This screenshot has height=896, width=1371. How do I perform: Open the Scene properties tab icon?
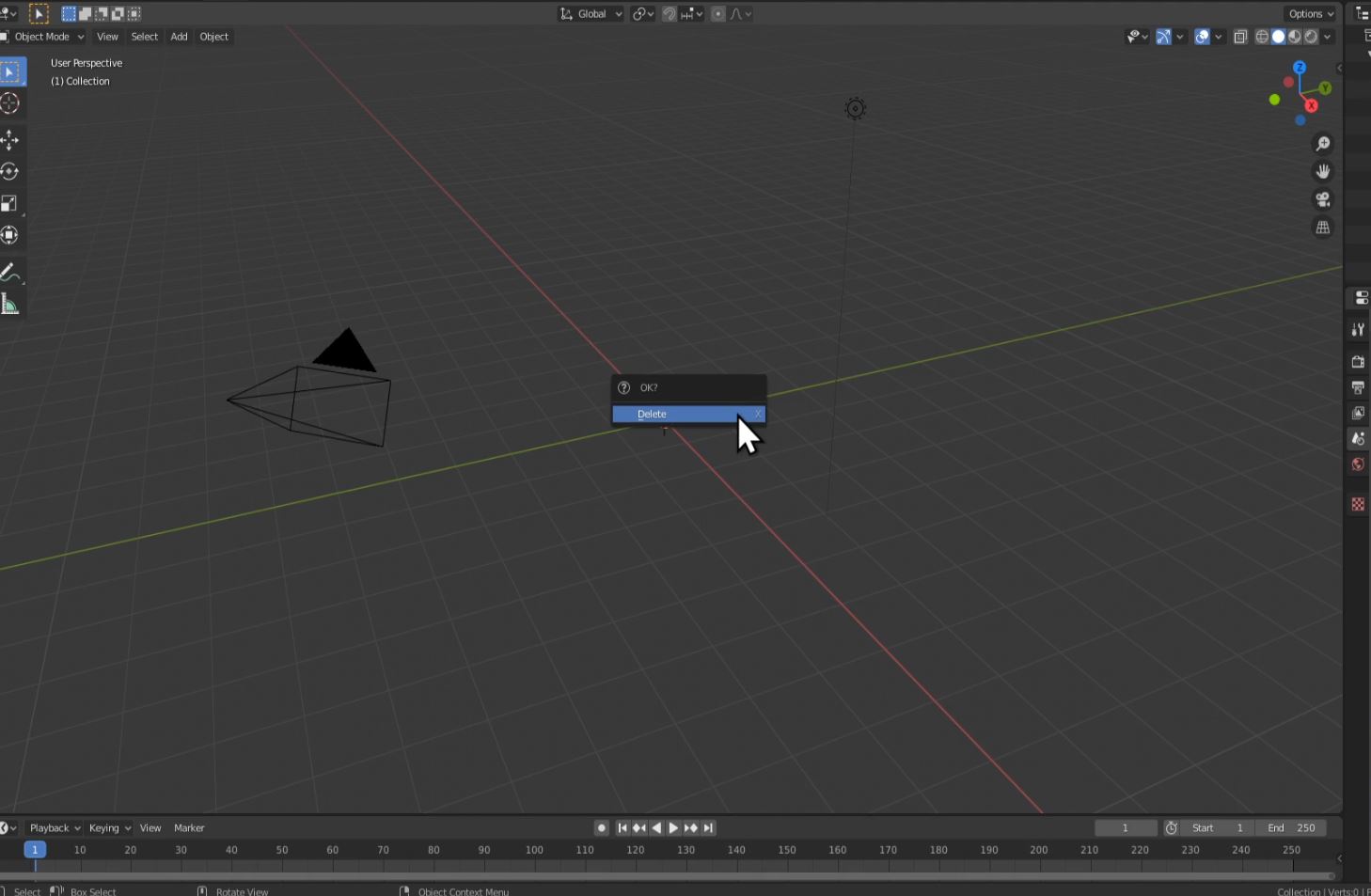click(1358, 438)
